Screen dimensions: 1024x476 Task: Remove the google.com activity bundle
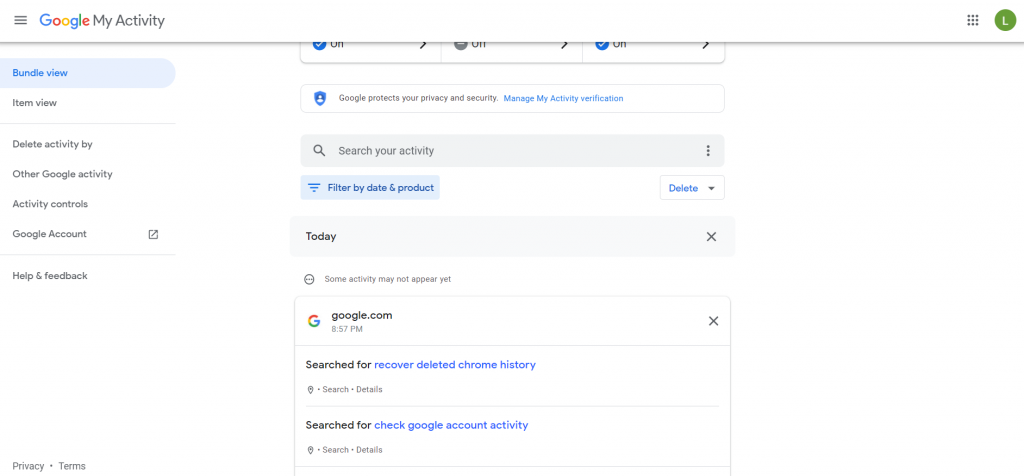713,321
